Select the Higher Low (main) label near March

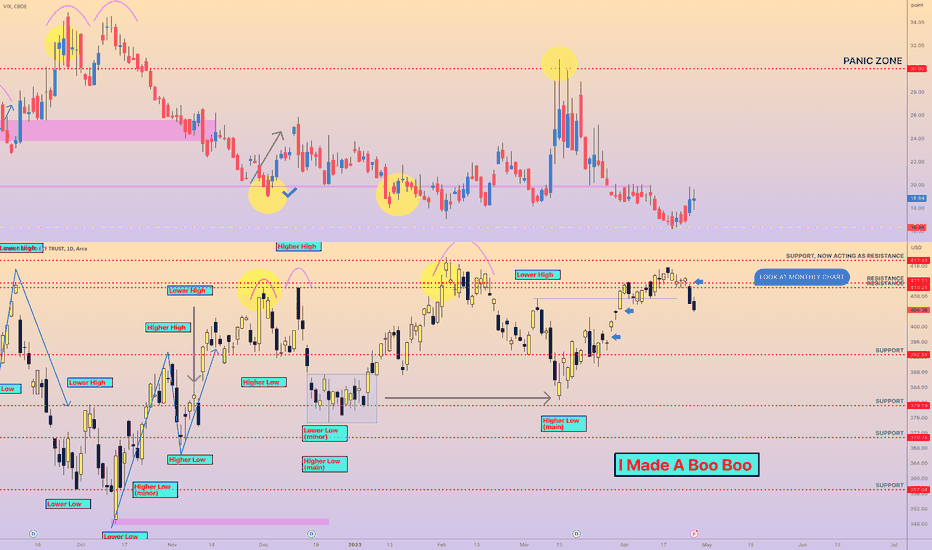pyautogui.click(x=563, y=423)
